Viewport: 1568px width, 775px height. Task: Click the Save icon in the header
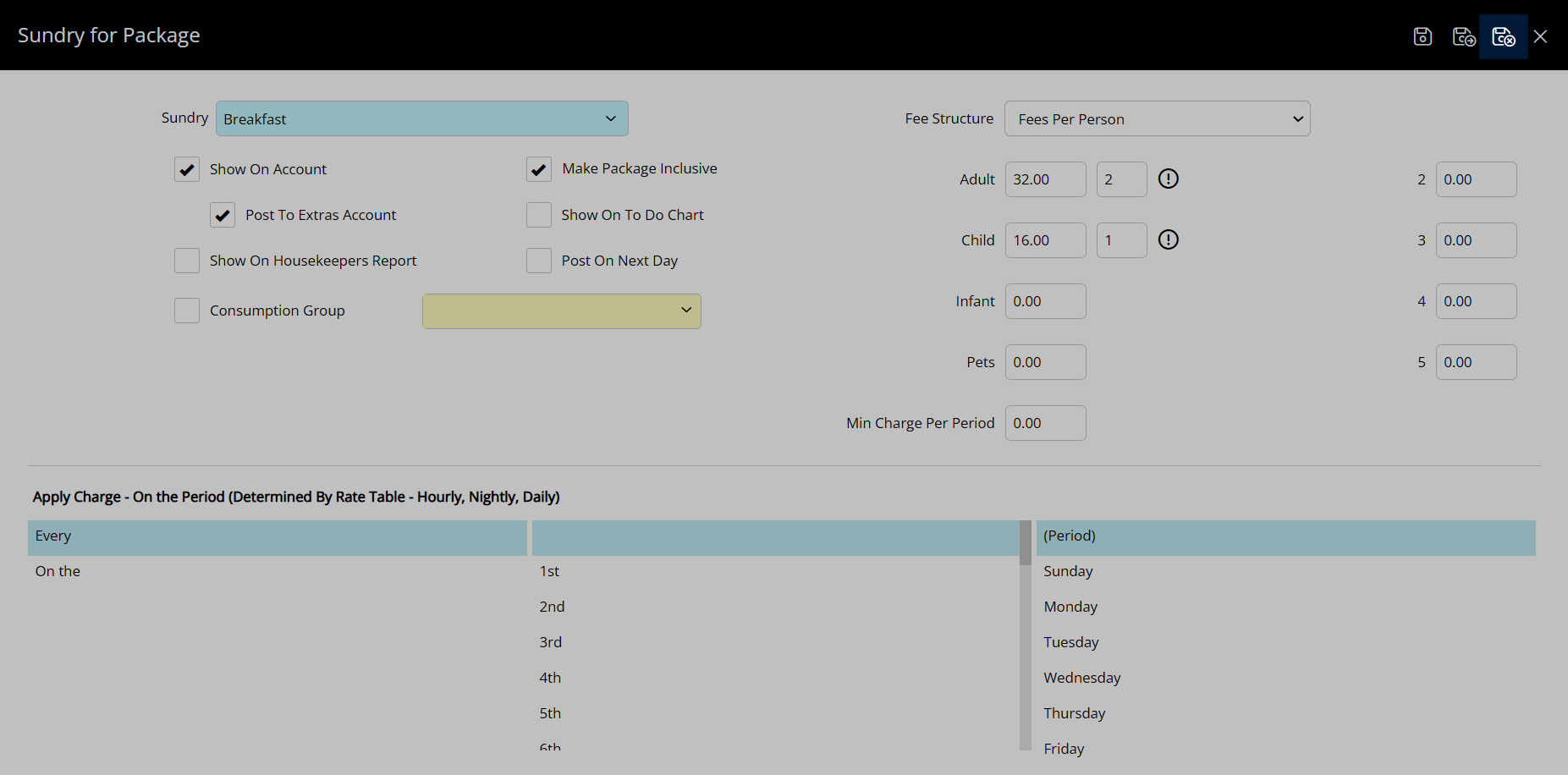[x=1422, y=36]
